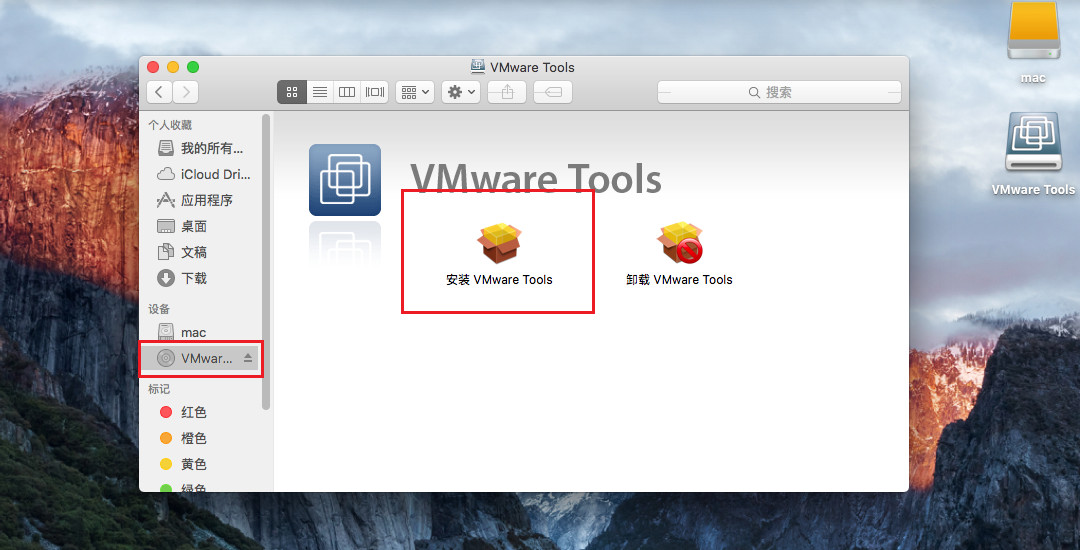Click the 搜索 search field
This screenshot has height=550, width=1080.
click(x=776, y=92)
